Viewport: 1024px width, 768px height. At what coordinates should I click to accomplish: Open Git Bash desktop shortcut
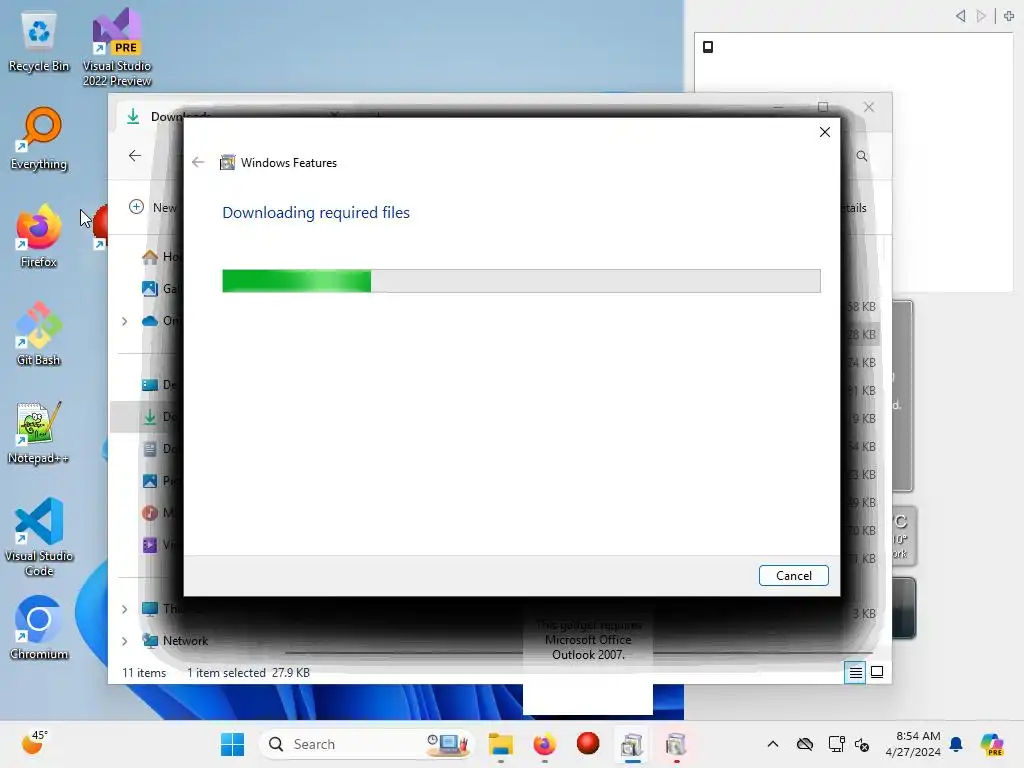tap(39, 334)
